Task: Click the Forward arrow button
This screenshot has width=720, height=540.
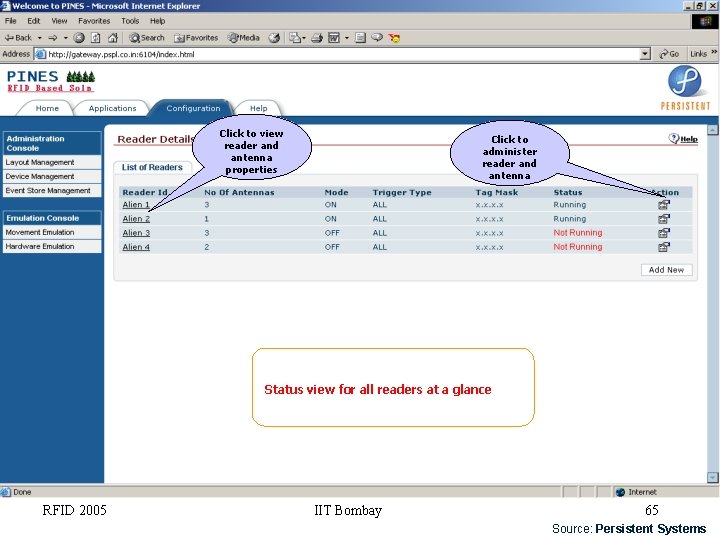Action: [53, 38]
